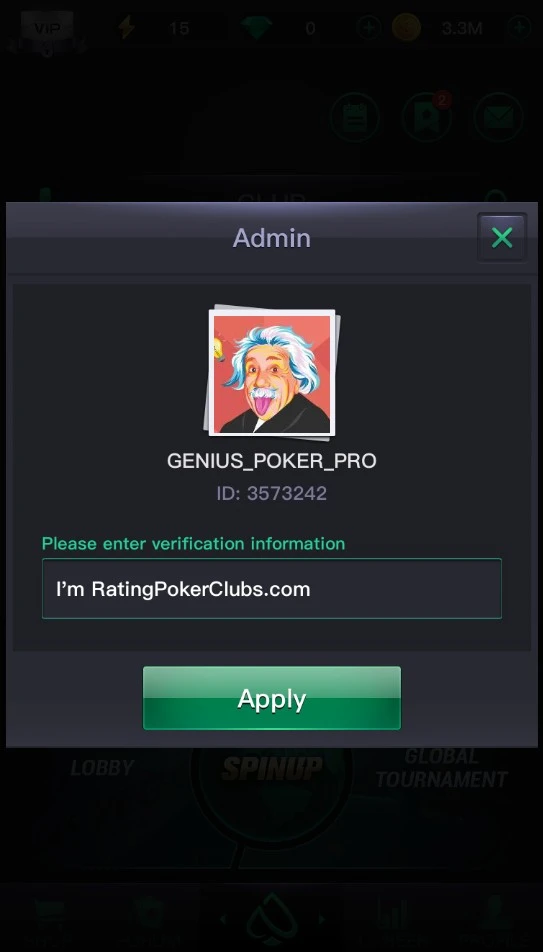
Task: Open the mail envelope inbox
Action: [499, 117]
